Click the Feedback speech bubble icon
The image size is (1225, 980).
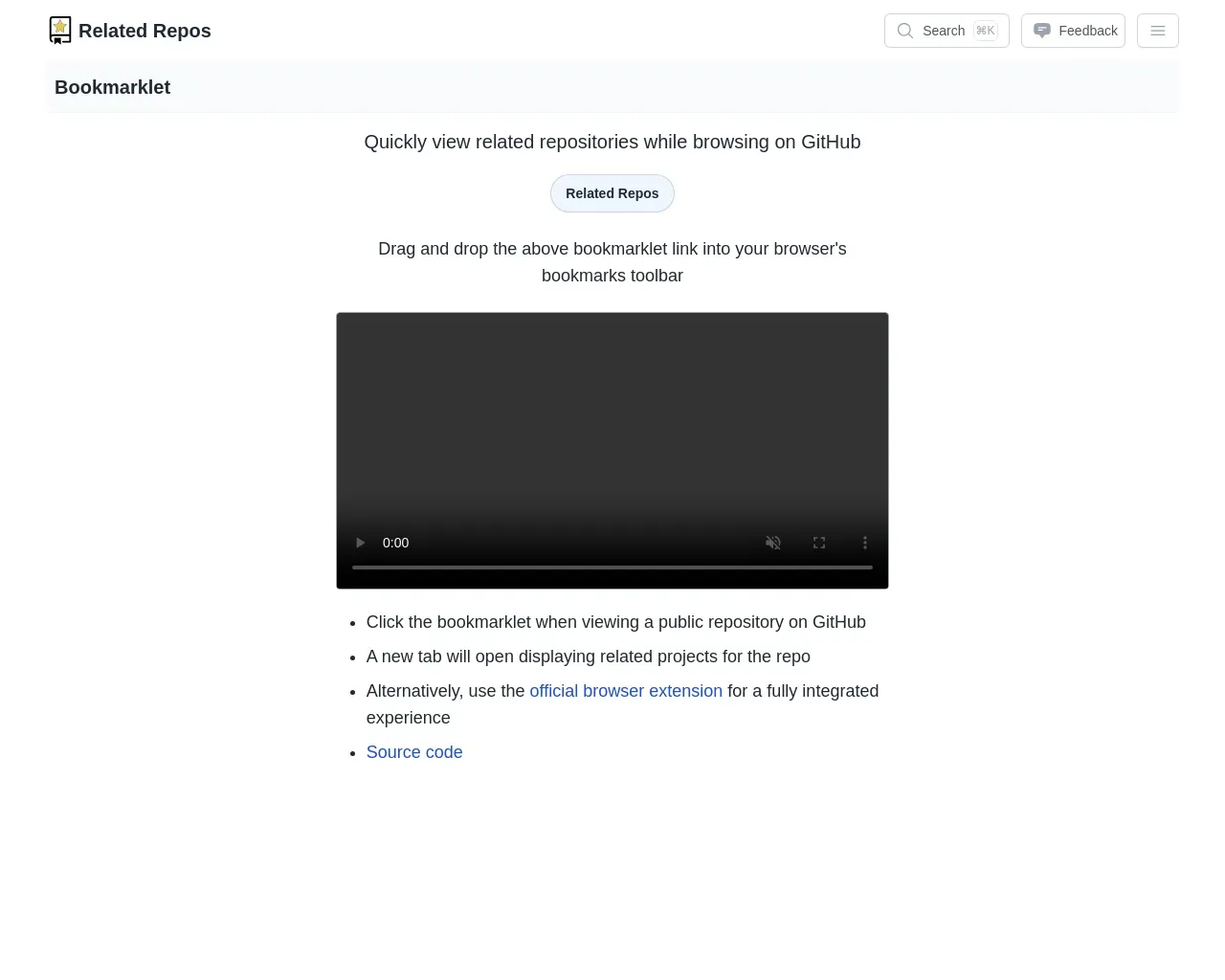pyautogui.click(x=1042, y=31)
